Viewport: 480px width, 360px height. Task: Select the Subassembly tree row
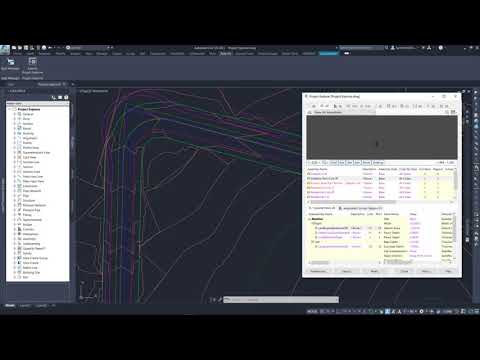click(31, 244)
